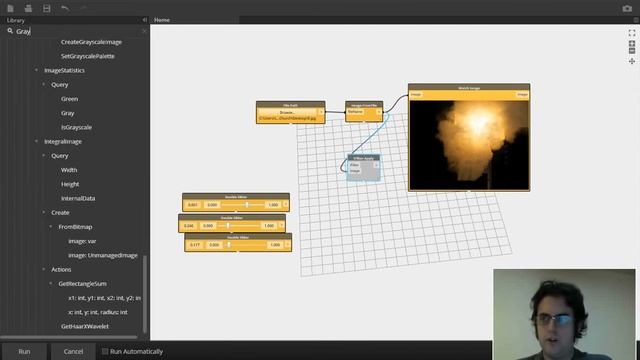This screenshot has height=360, width=640.
Task: Cancel the current run
Action: (73, 351)
